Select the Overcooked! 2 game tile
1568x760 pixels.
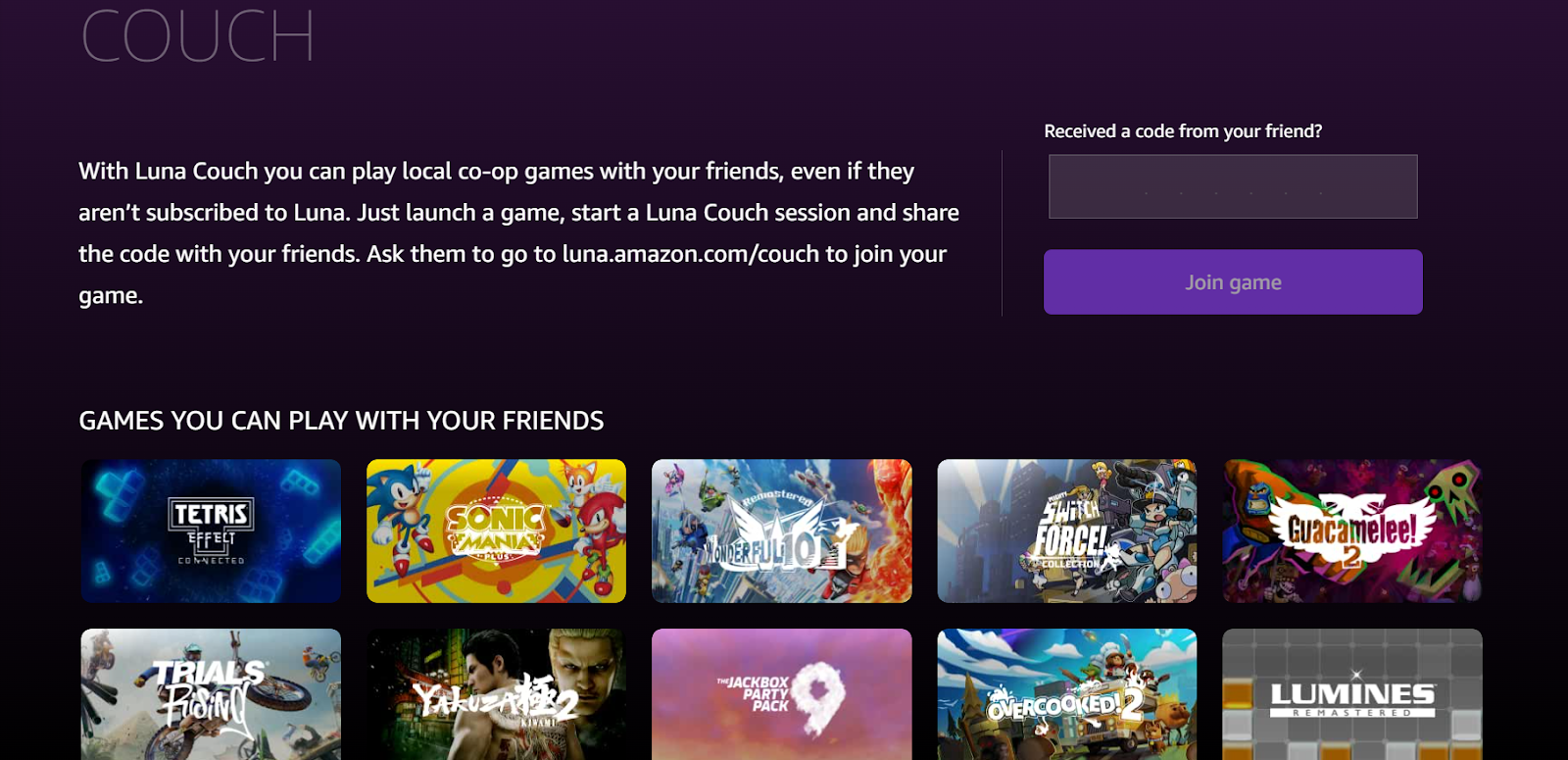(x=1067, y=694)
